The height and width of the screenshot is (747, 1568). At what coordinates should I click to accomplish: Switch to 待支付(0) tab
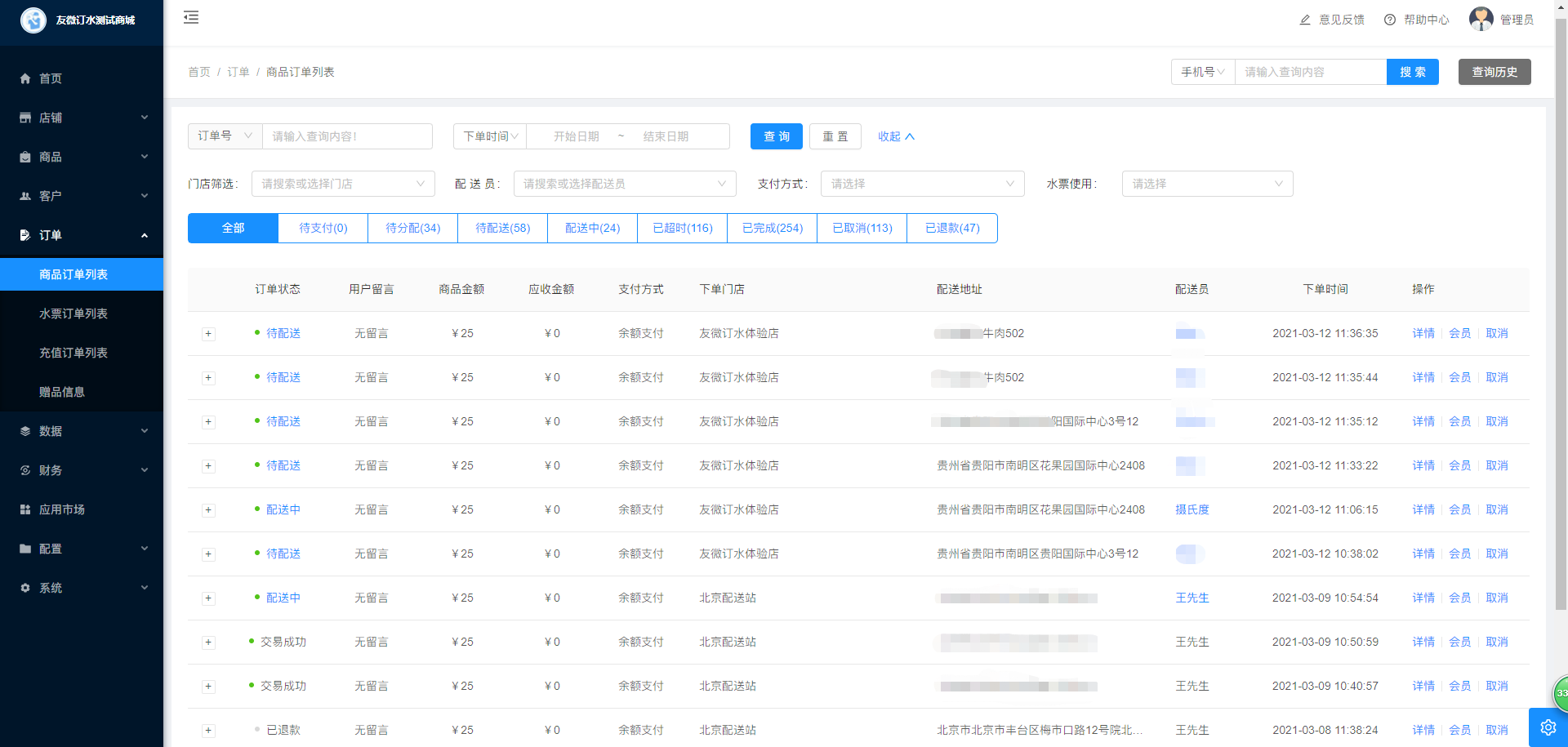[323, 228]
